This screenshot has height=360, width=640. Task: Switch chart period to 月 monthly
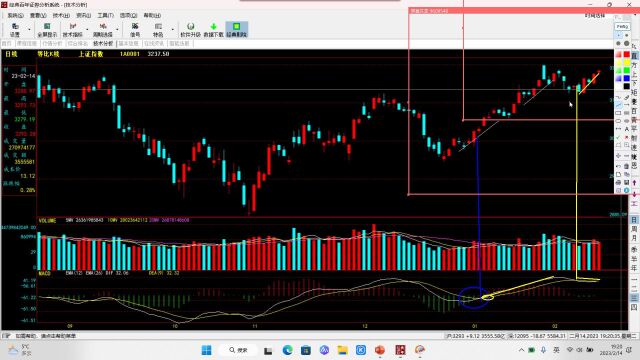[x=634, y=238]
